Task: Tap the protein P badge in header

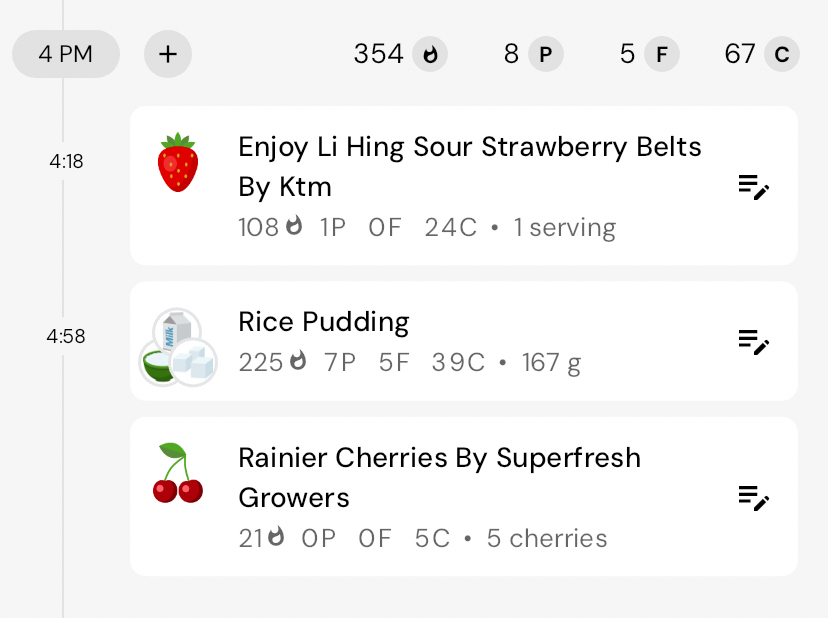Action: click(545, 54)
